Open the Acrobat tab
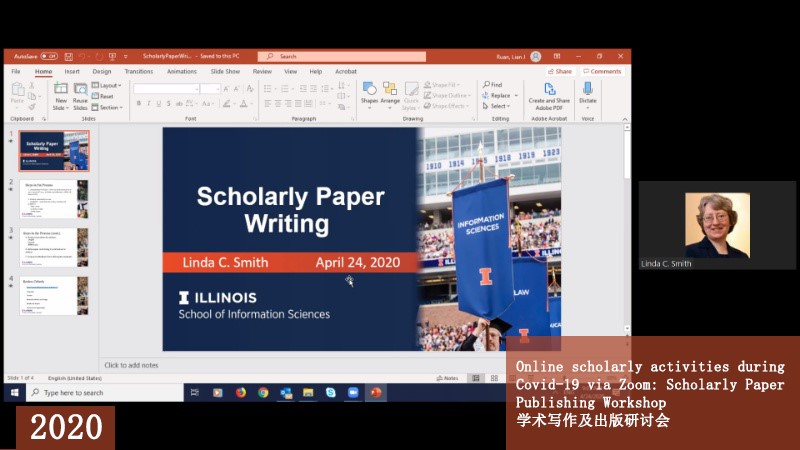Screen dimensions: 800x450 tap(346, 71)
